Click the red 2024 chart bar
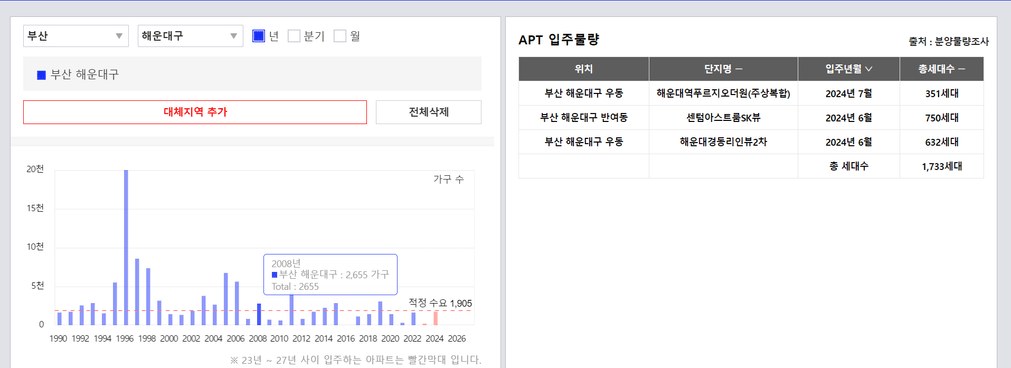This screenshot has height=368, width=1011. (x=436, y=318)
